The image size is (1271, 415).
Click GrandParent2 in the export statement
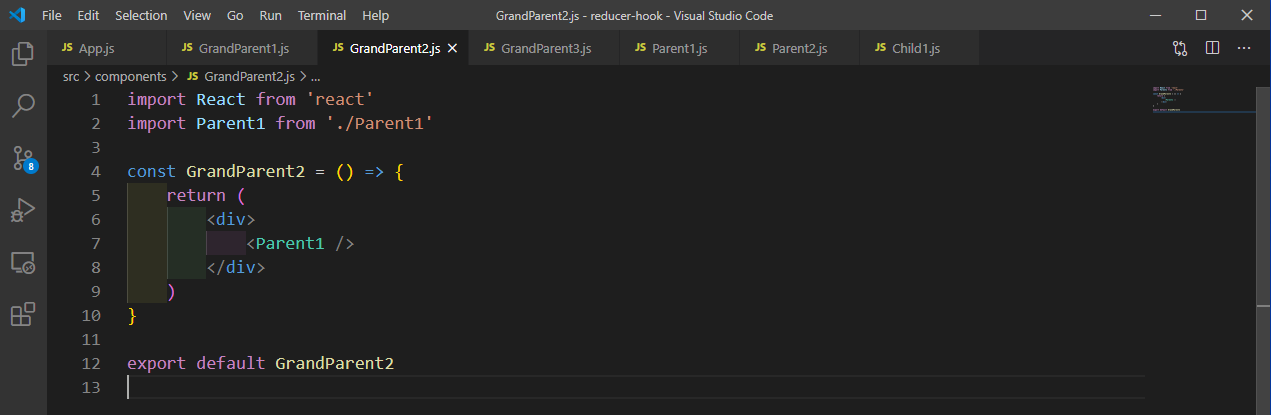(x=334, y=364)
